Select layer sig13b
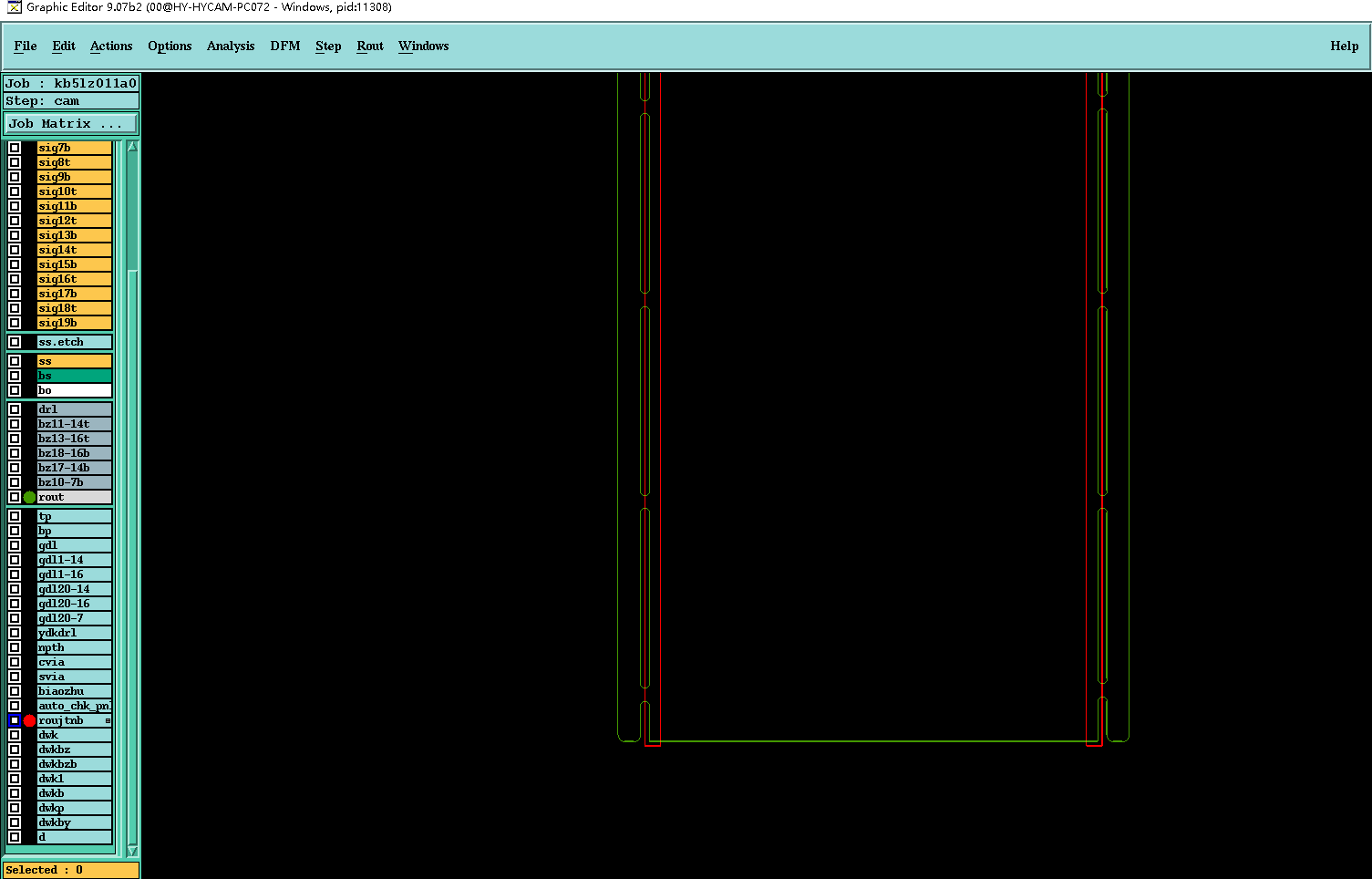 point(74,235)
